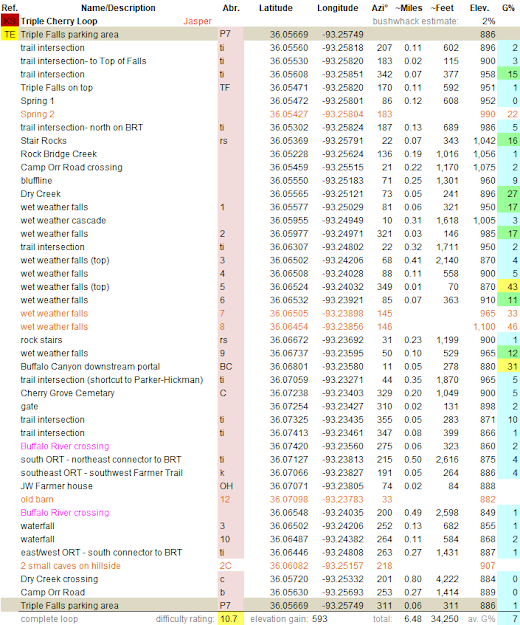Click the 'Abr.' column header

[231, 8]
